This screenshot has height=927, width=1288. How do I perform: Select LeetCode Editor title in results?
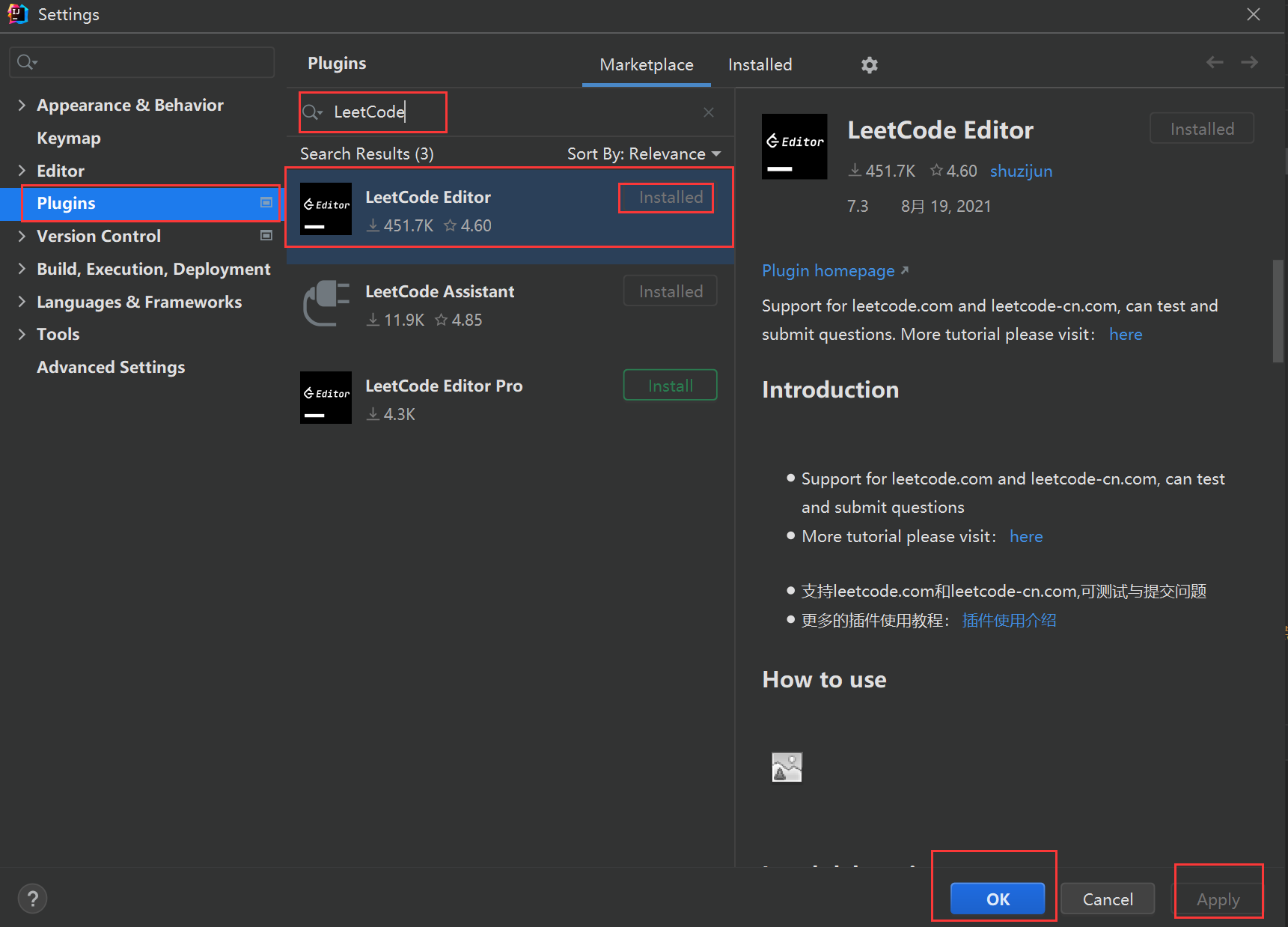click(428, 198)
